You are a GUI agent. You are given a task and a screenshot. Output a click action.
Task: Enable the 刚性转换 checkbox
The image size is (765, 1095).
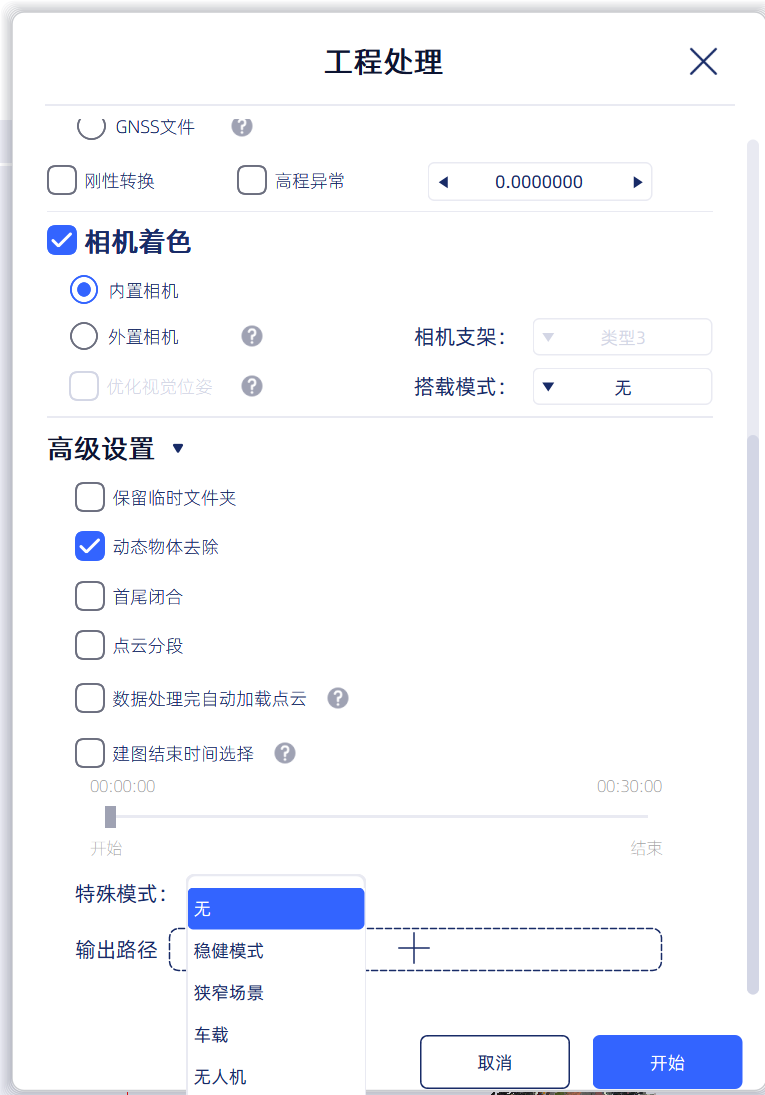pyautogui.click(x=61, y=180)
